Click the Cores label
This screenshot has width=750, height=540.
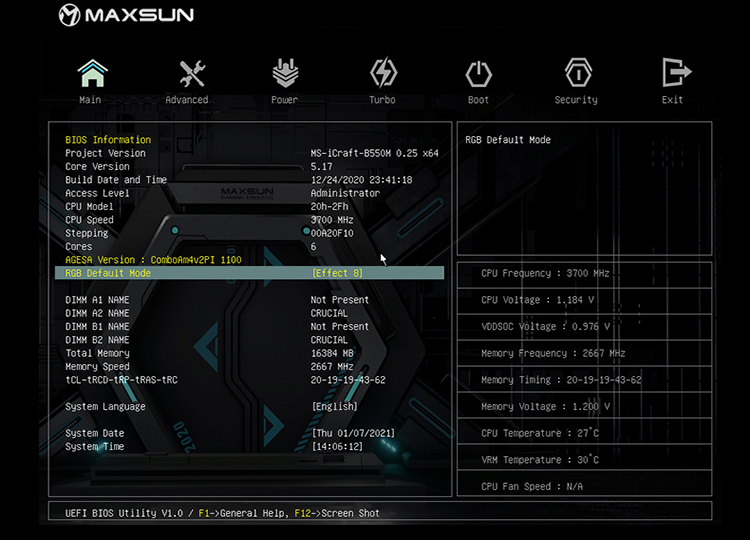pos(78,246)
